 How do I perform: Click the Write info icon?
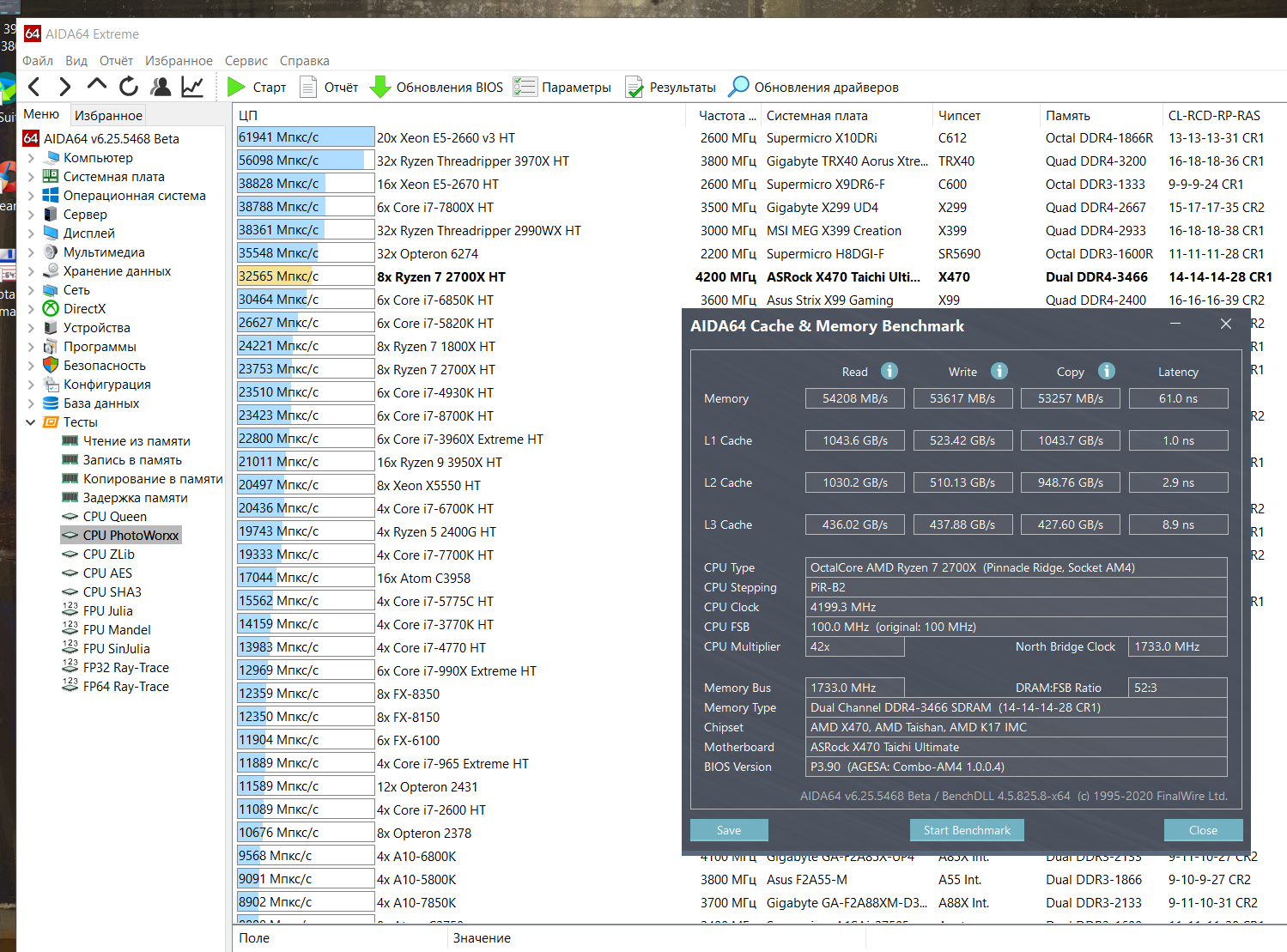[999, 371]
